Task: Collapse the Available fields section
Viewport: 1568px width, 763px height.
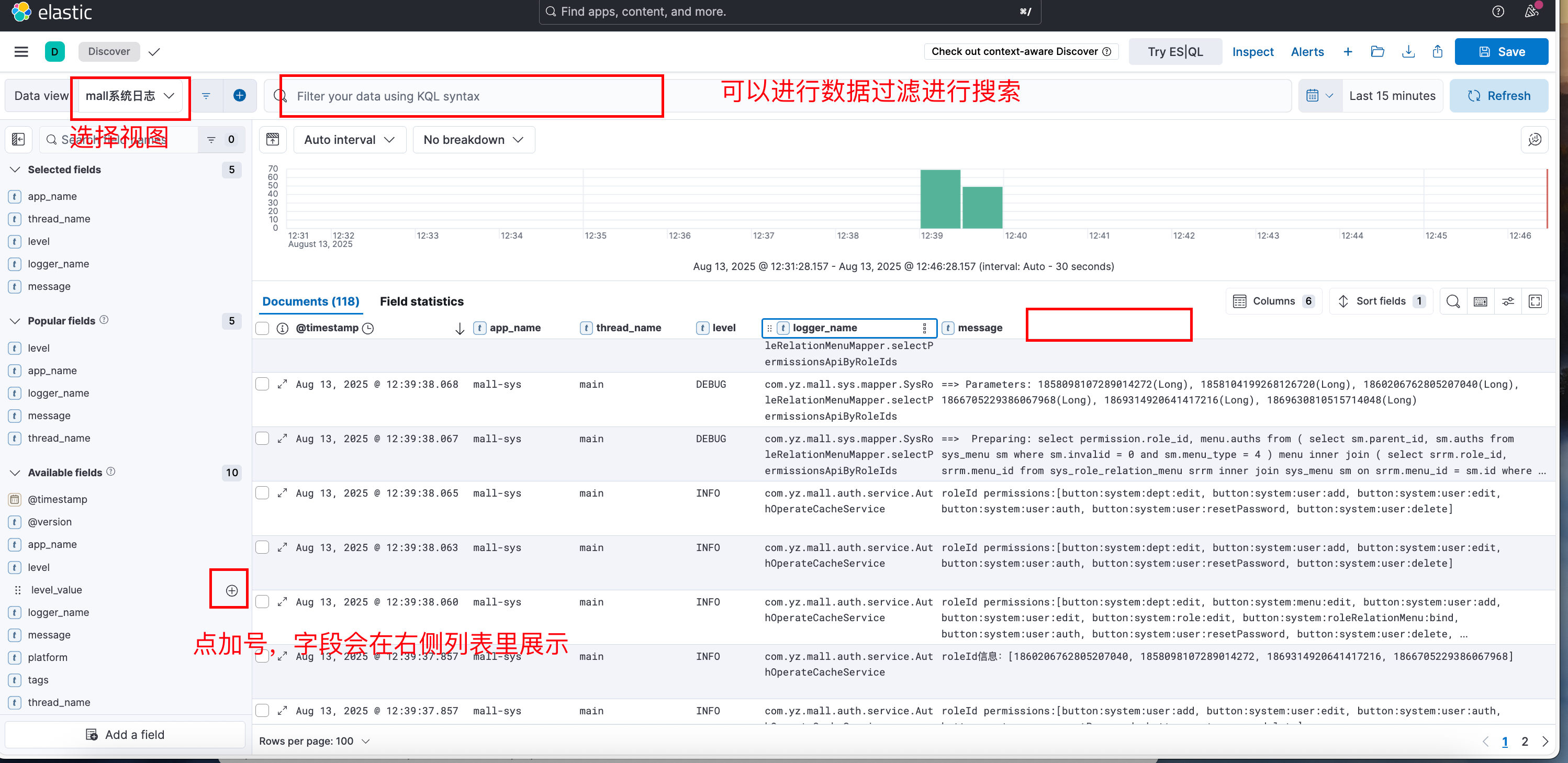Action: (15, 473)
